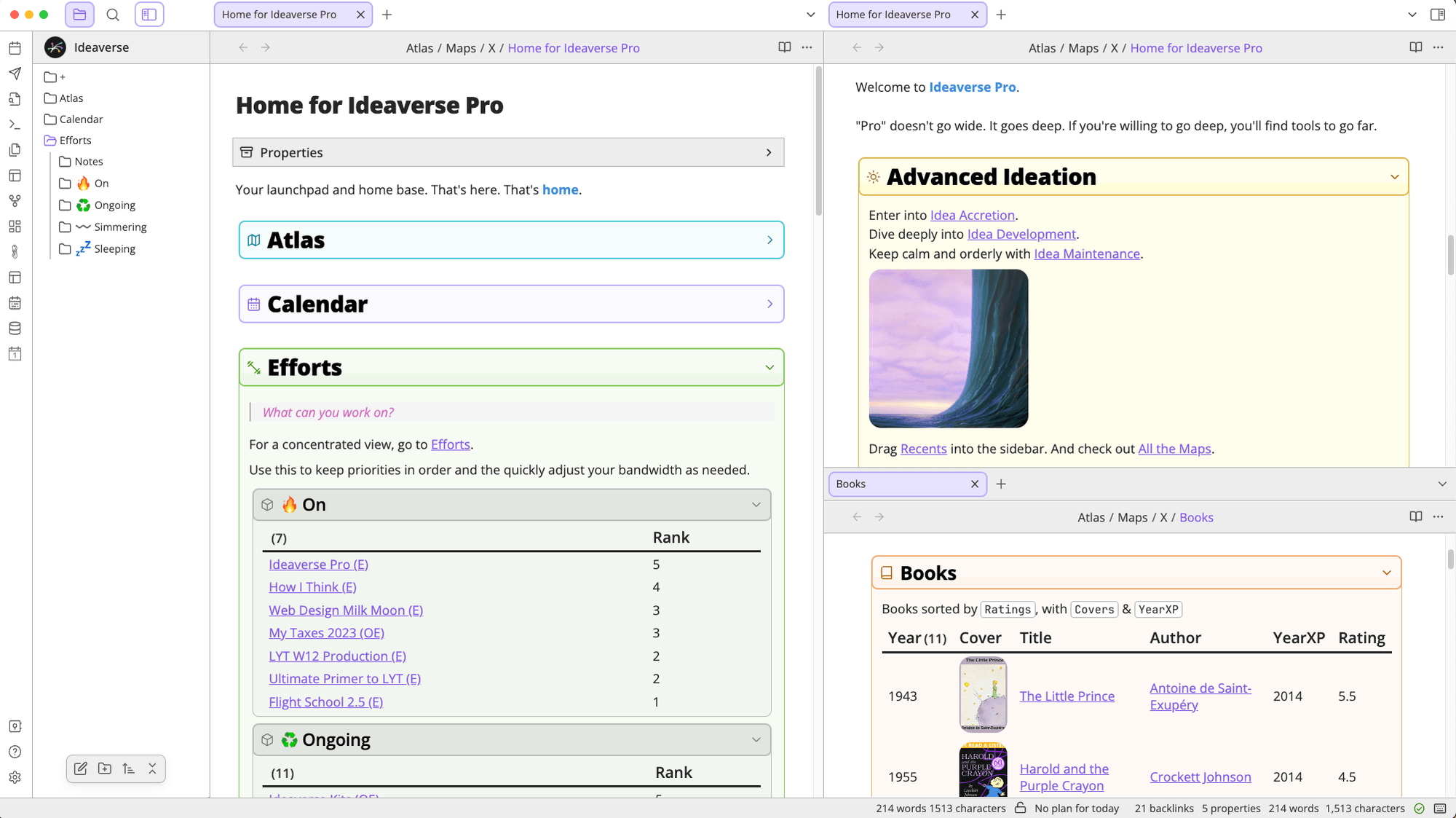Change sort order of the file explorer
Image resolution: width=1456 pixels, height=818 pixels.
click(129, 768)
